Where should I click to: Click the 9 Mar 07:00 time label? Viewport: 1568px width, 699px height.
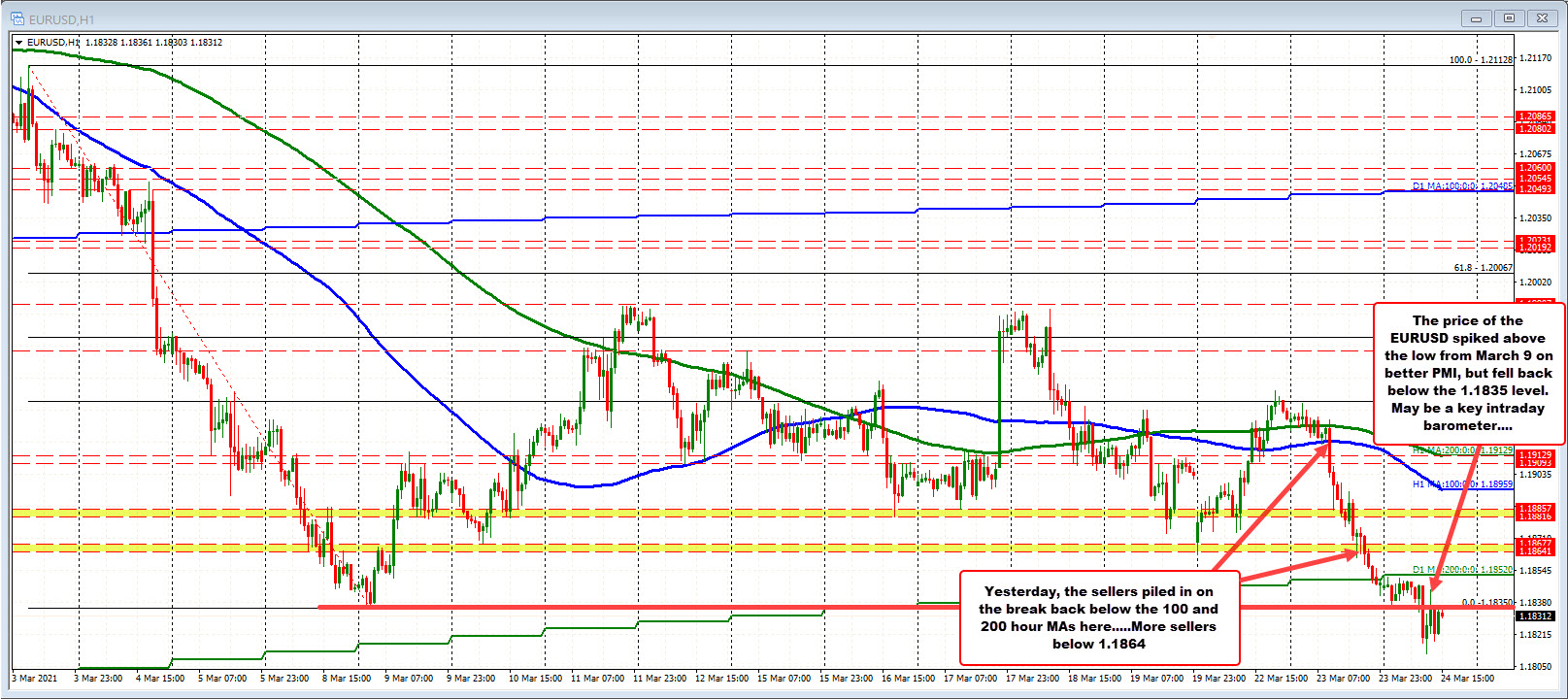coord(409,679)
